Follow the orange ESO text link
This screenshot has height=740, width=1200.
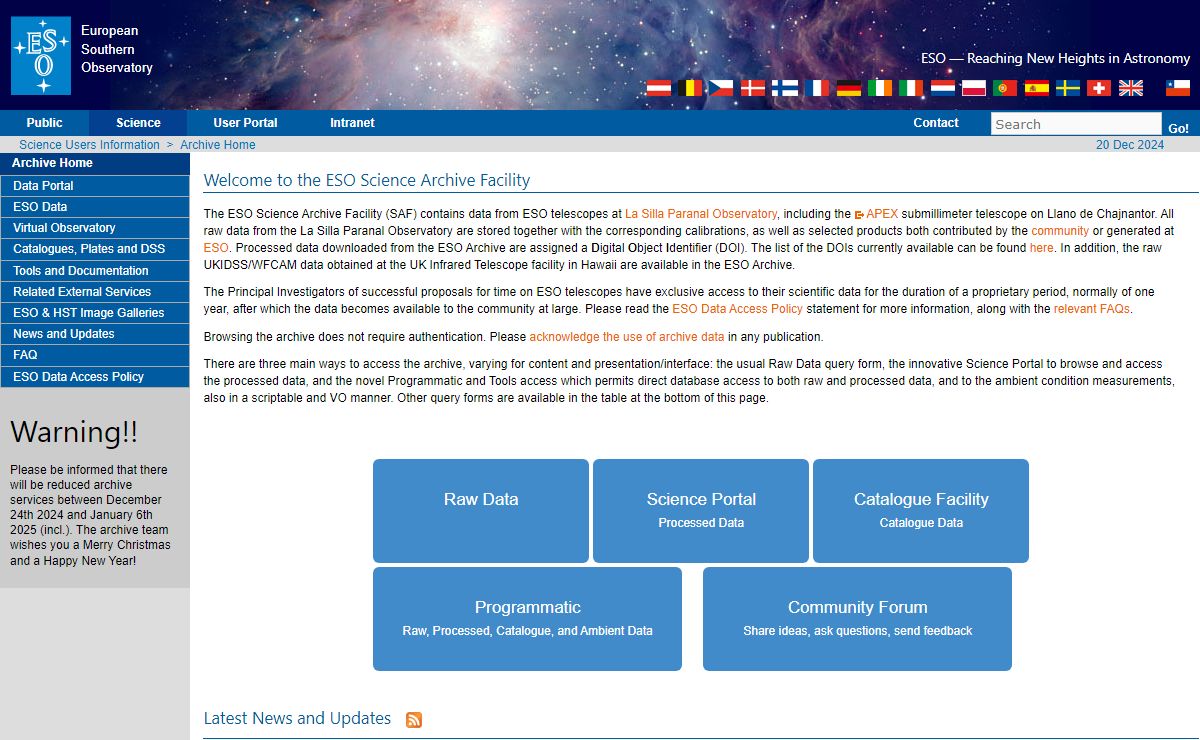216,247
